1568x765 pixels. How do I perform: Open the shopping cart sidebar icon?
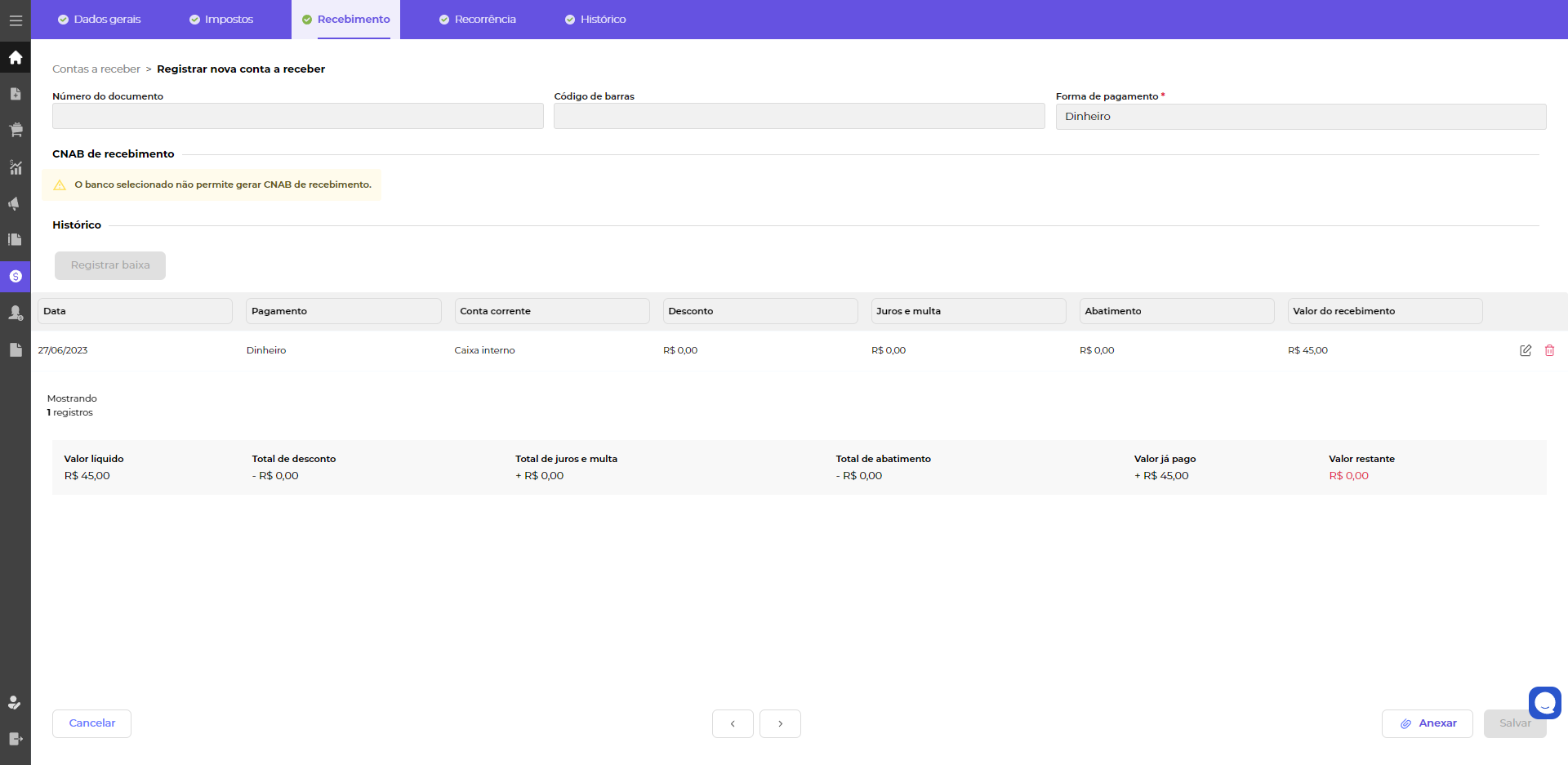[x=16, y=130]
